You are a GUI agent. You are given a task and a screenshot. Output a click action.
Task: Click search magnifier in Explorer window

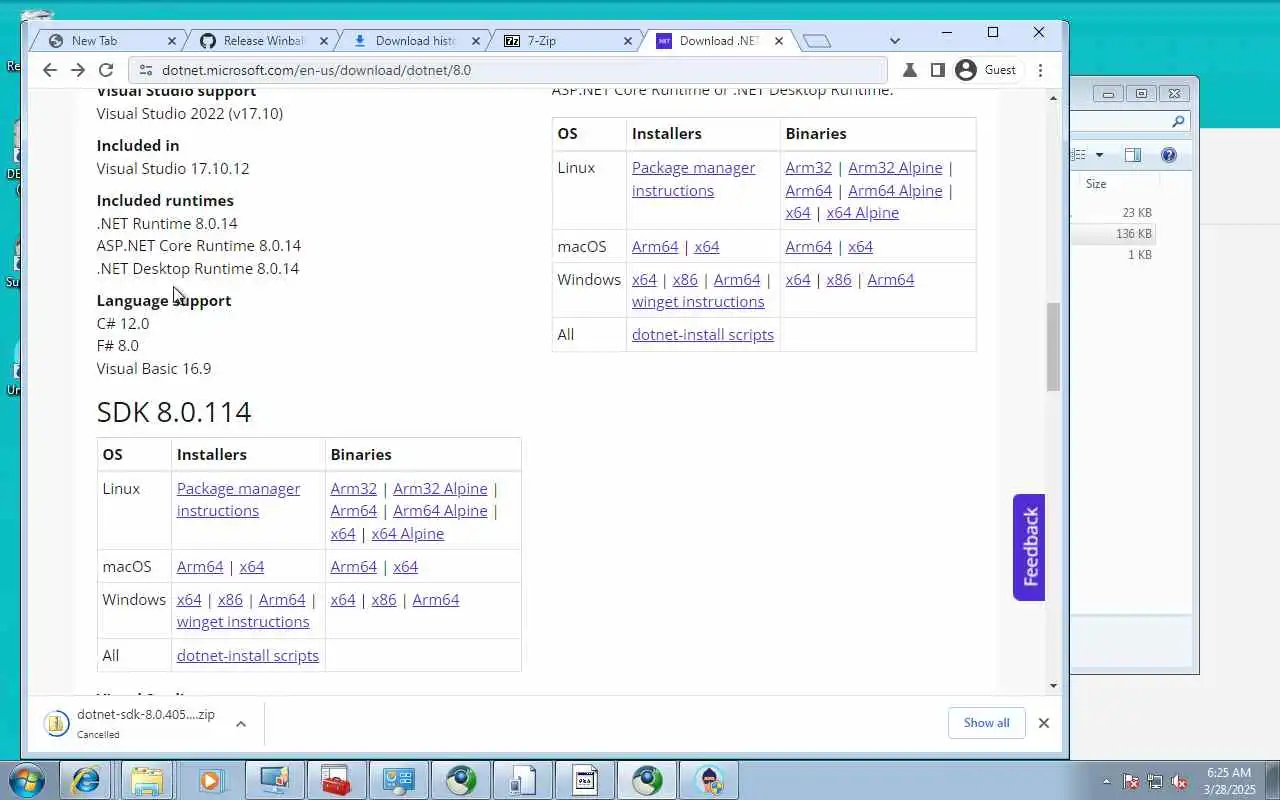[x=1178, y=122]
